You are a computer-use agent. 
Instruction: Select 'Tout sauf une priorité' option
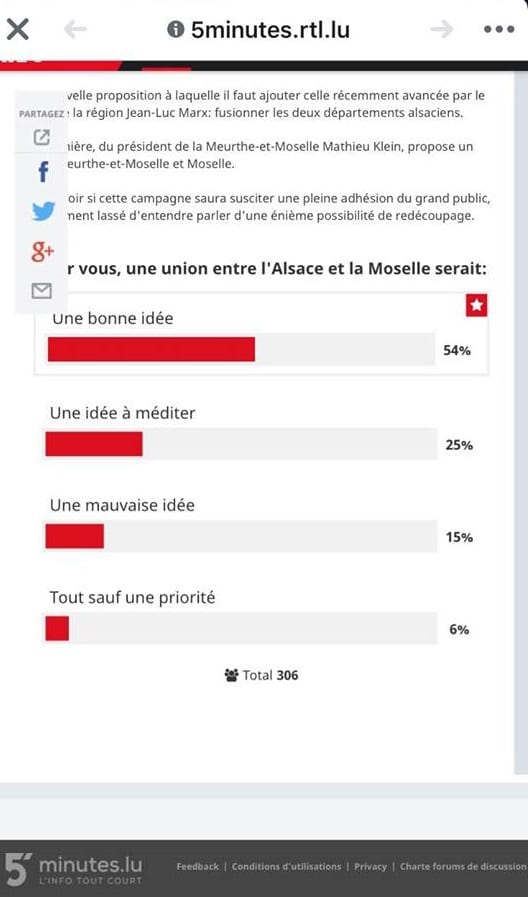[132, 598]
